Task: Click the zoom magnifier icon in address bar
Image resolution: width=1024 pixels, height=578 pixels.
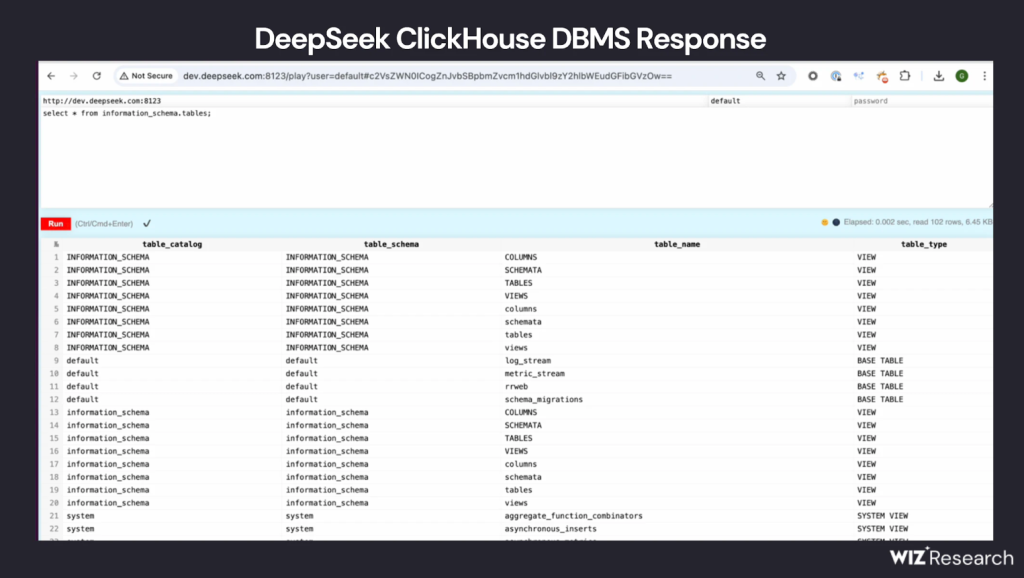Action: pos(760,76)
